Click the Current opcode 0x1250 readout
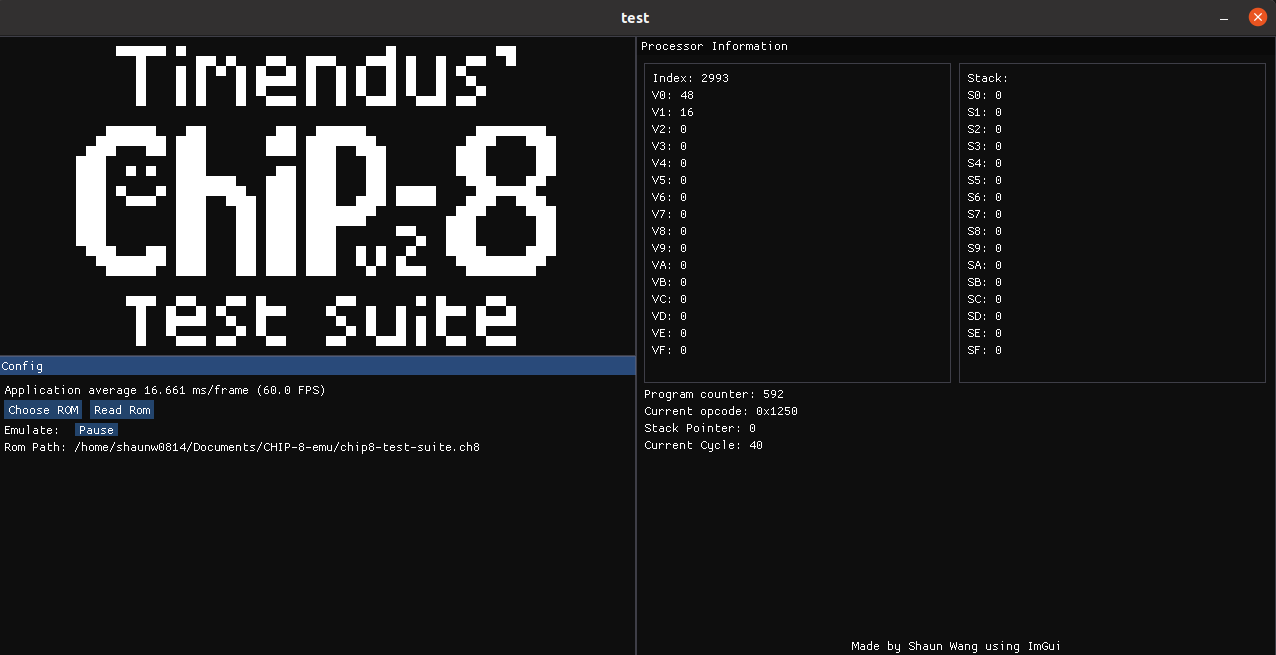 720,411
